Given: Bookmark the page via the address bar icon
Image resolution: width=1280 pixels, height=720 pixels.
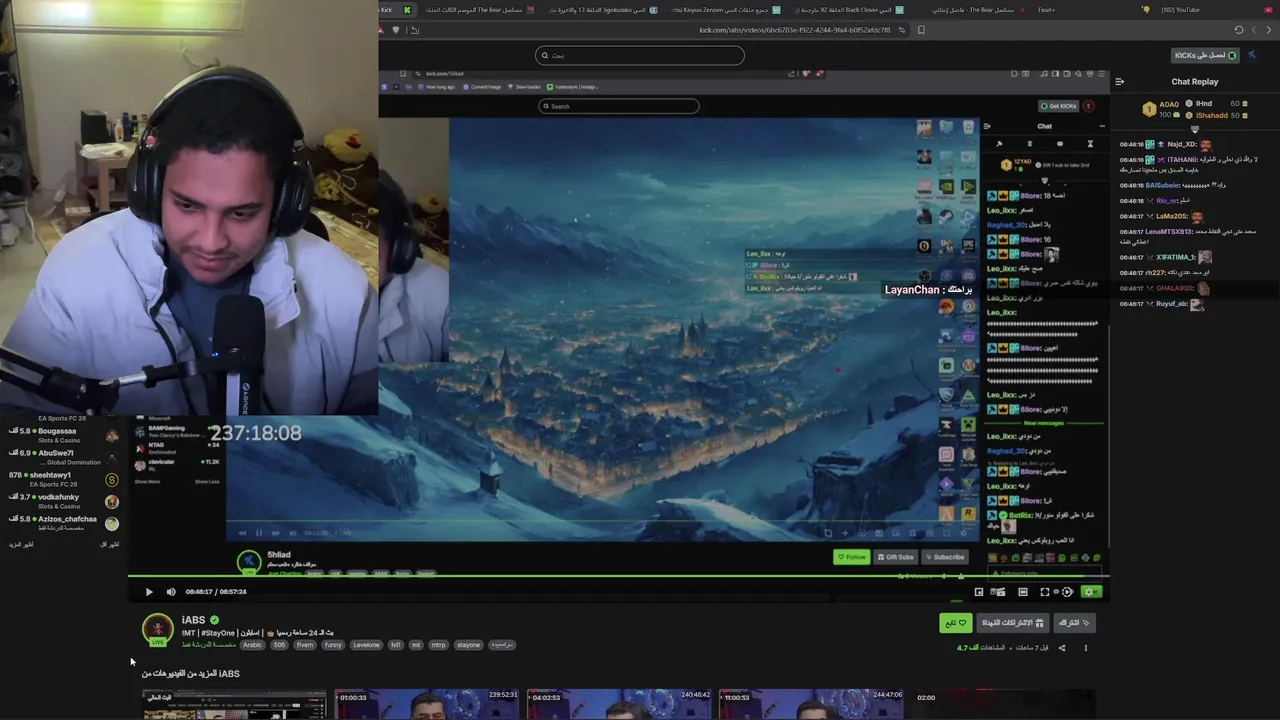Looking at the screenshot, I should 921,30.
